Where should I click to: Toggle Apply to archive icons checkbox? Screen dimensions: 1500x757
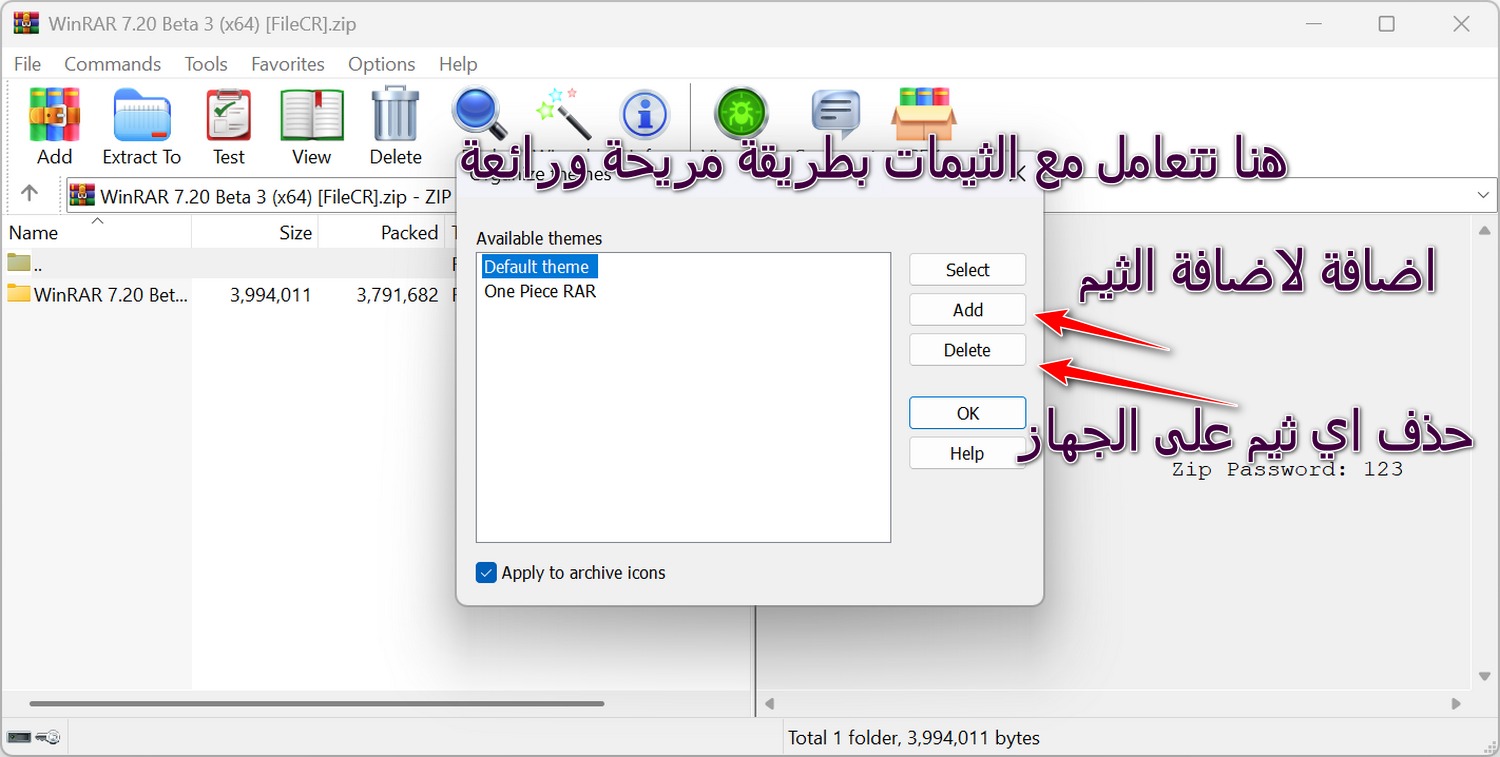coord(487,573)
